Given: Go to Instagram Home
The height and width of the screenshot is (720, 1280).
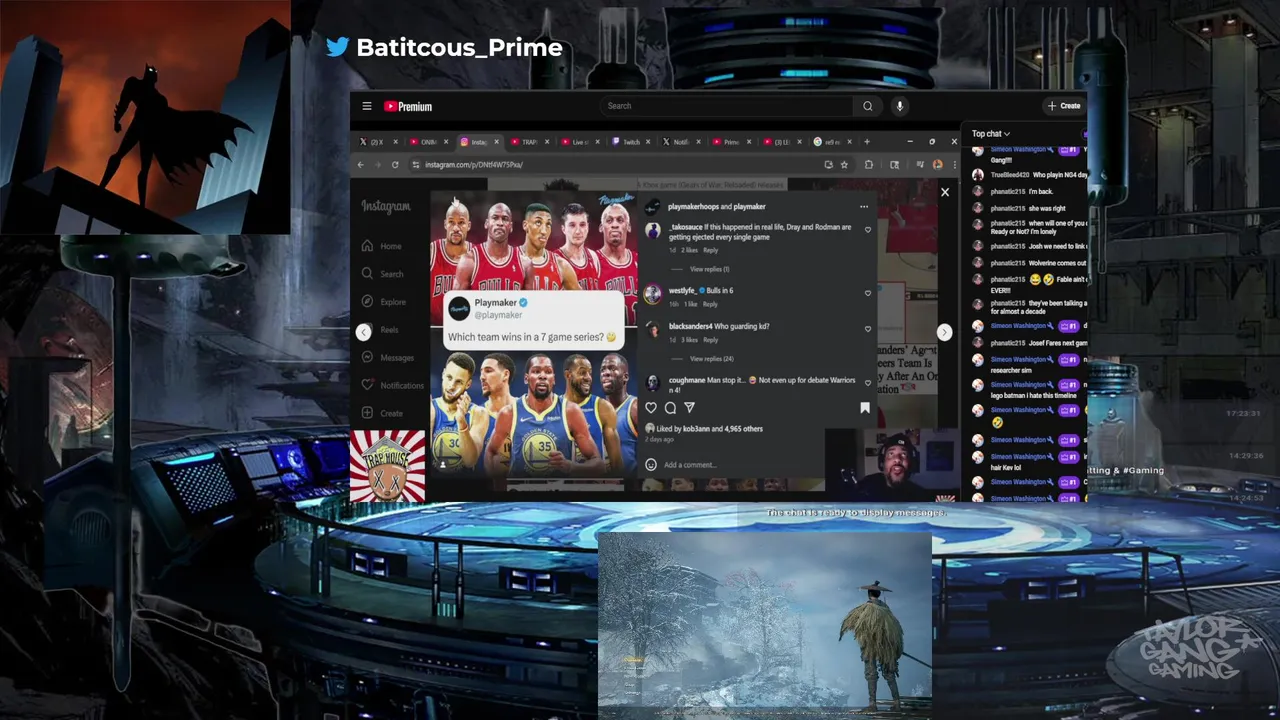Looking at the screenshot, I should point(382,246).
